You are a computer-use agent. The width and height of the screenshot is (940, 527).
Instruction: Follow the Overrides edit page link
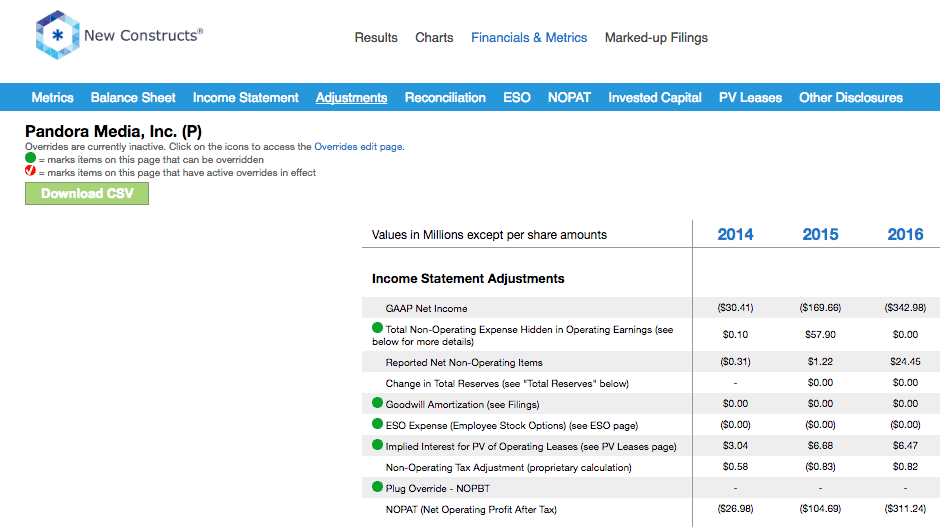point(358,146)
